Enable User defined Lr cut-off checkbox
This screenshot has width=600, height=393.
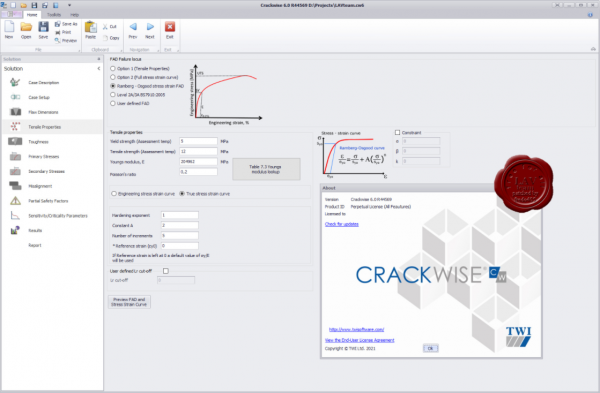coord(166,271)
